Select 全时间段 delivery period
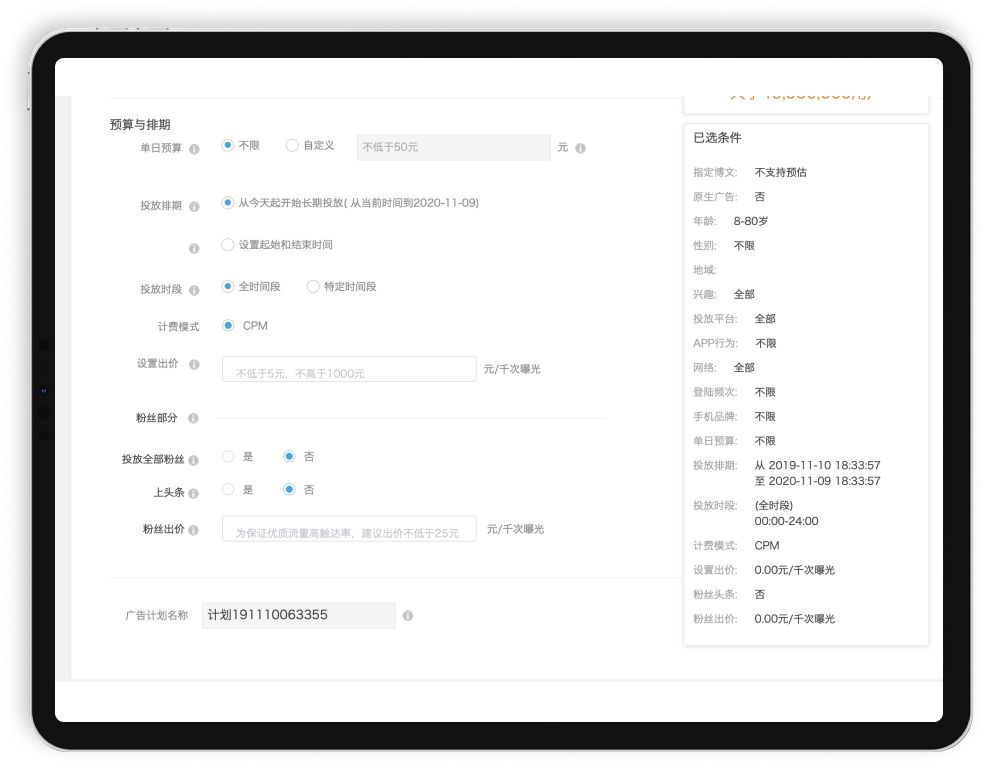 tap(228, 287)
